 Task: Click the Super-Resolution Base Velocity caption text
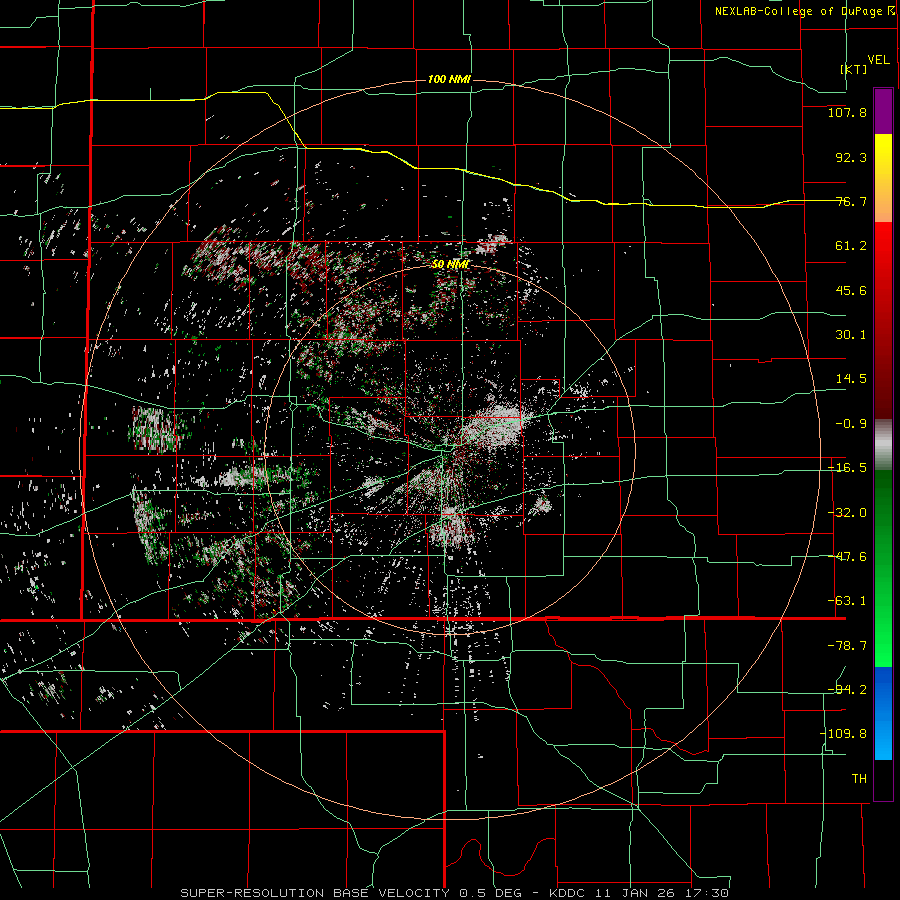tap(455, 893)
